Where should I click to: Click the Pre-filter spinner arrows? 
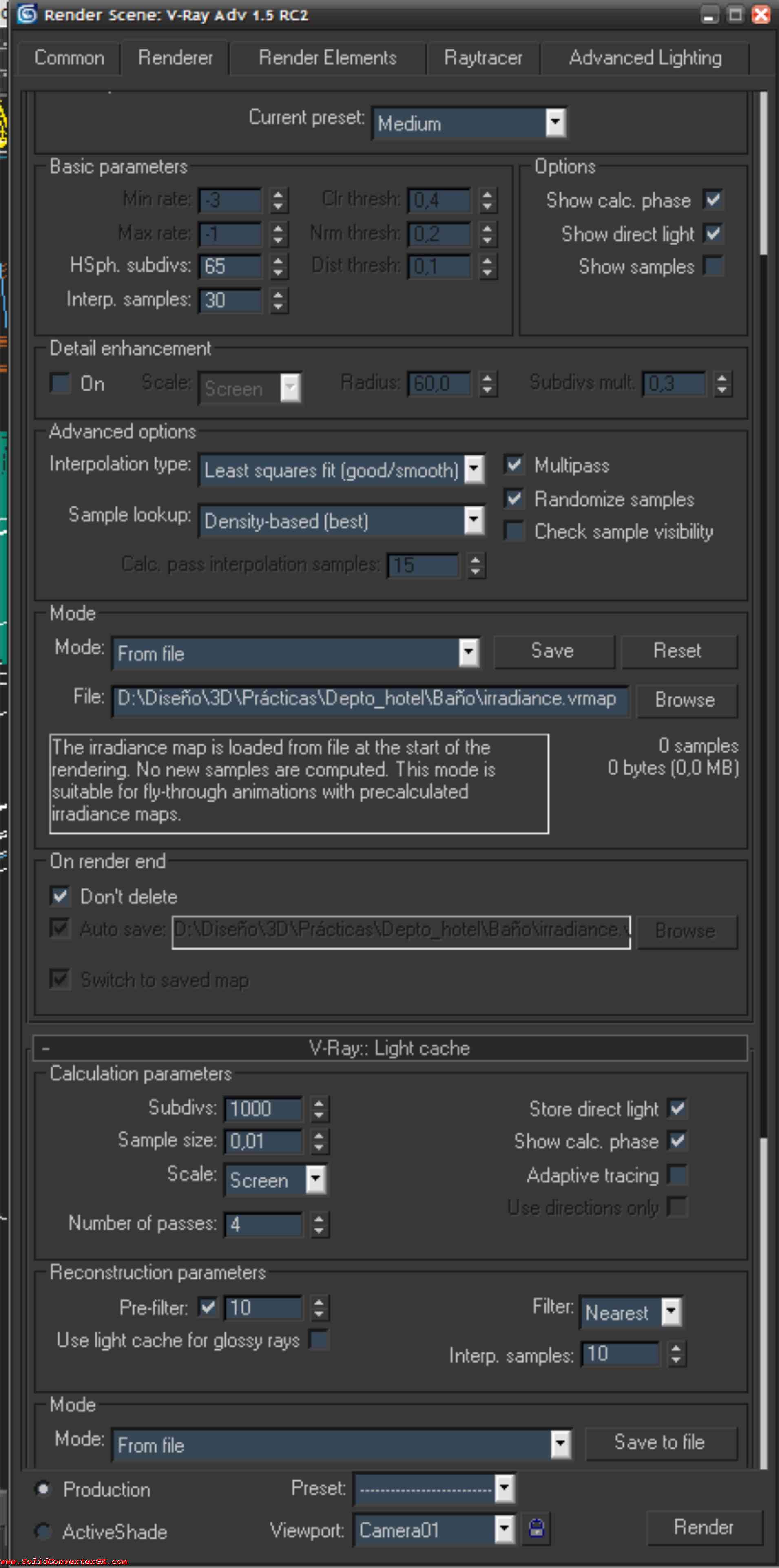pyautogui.click(x=319, y=1307)
